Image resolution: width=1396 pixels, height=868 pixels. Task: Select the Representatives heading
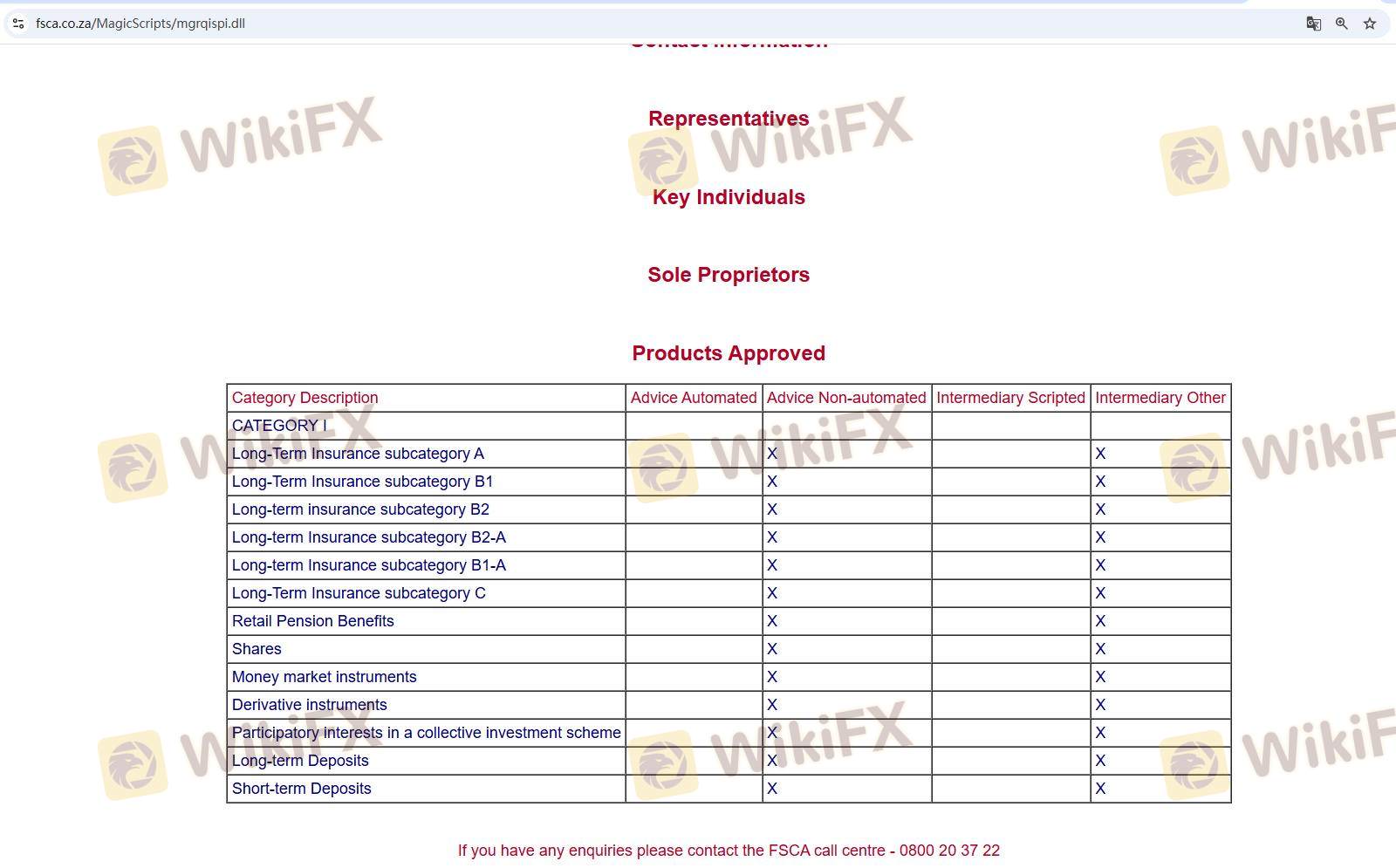pyautogui.click(x=729, y=119)
